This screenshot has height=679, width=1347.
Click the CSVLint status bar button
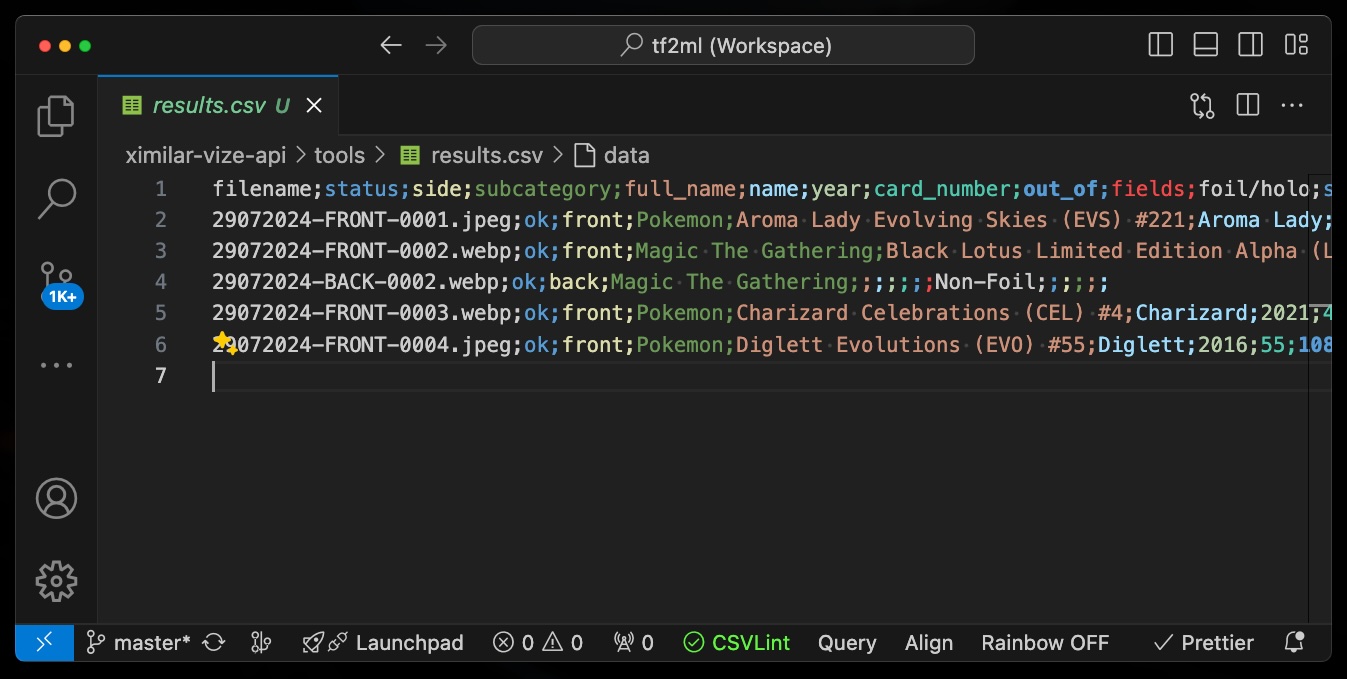(737, 642)
